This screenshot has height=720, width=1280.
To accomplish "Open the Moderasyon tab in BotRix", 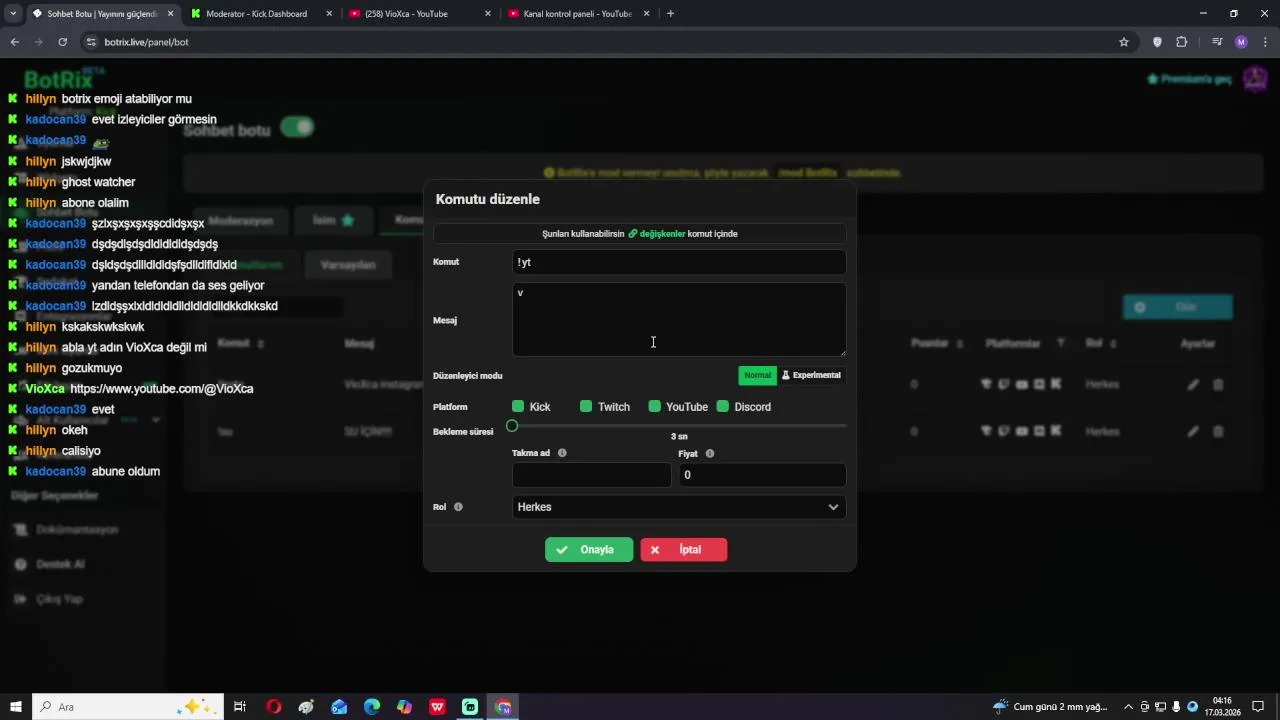I will click(240, 220).
